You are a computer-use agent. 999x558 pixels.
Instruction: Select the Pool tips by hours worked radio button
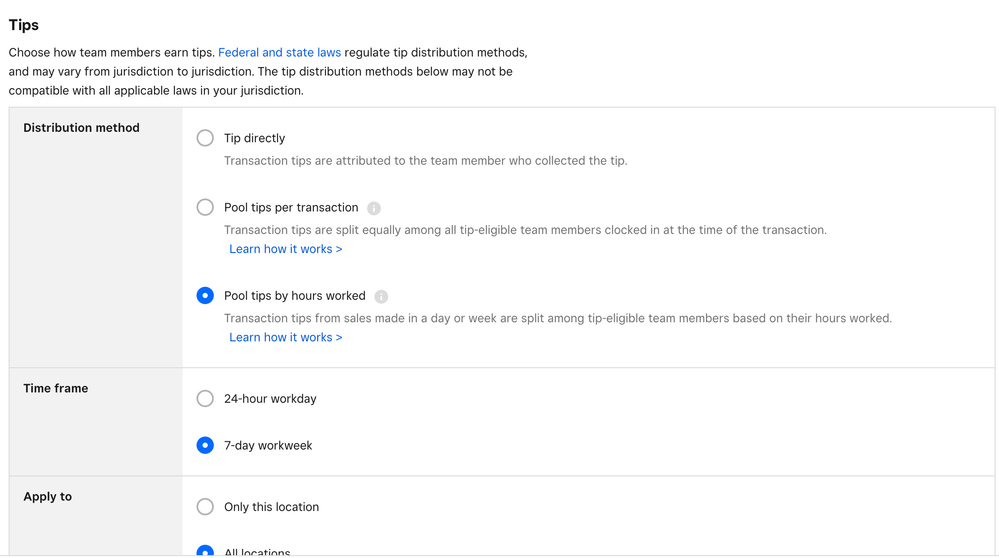click(x=205, y=295)
